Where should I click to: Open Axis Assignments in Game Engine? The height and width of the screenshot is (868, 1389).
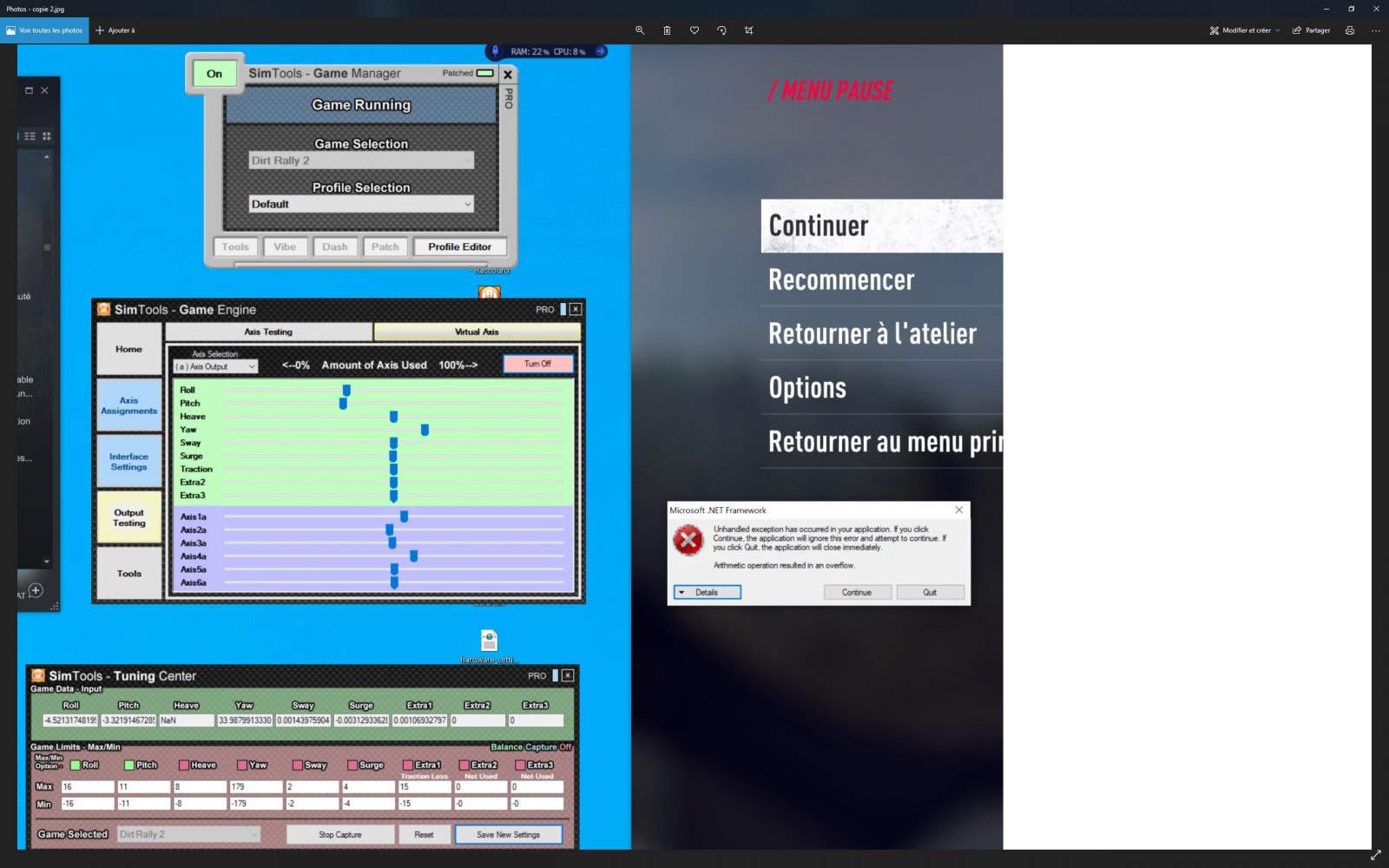128,405
